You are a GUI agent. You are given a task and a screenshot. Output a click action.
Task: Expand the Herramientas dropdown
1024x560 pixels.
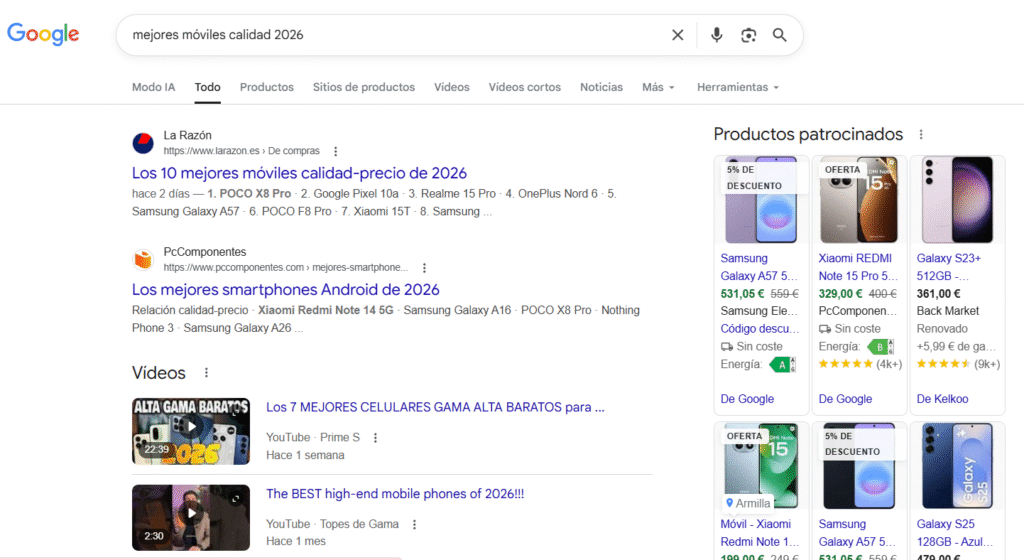738,87
